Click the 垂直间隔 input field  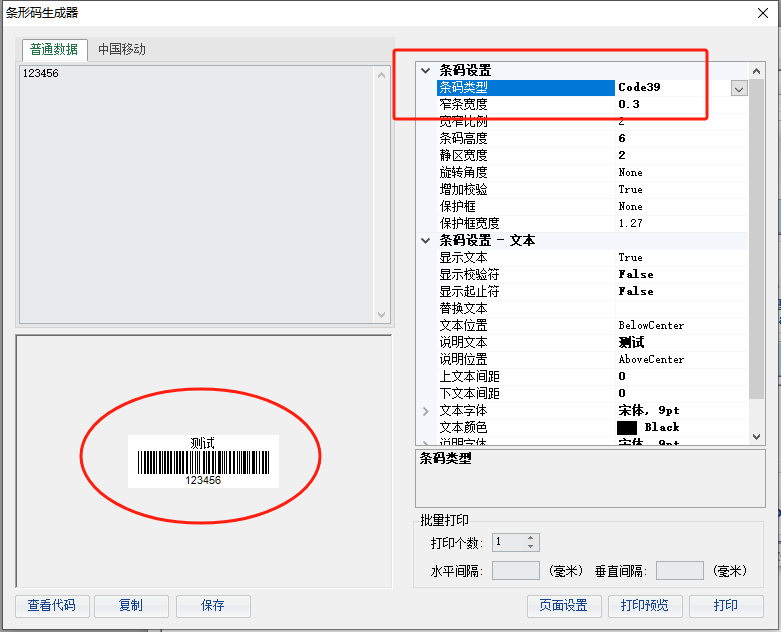679,571
